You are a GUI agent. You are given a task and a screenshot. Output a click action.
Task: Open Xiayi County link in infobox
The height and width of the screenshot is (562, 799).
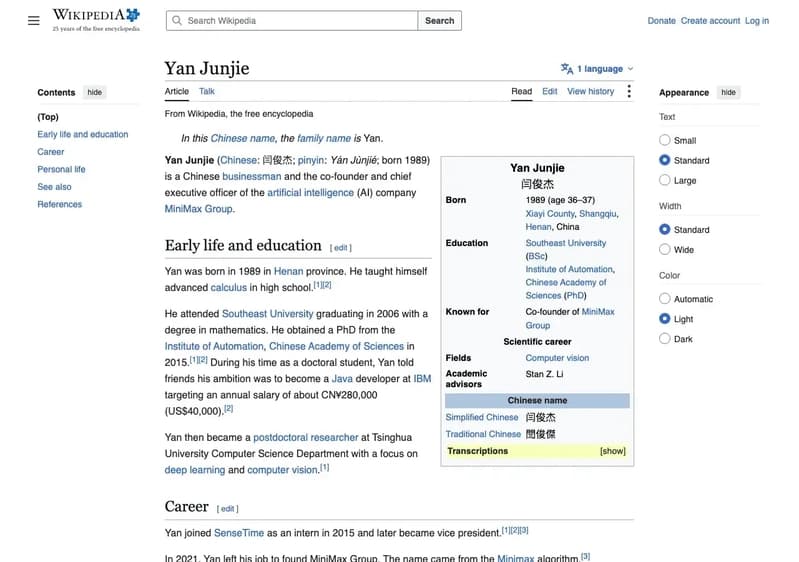[x=550, y=213]
